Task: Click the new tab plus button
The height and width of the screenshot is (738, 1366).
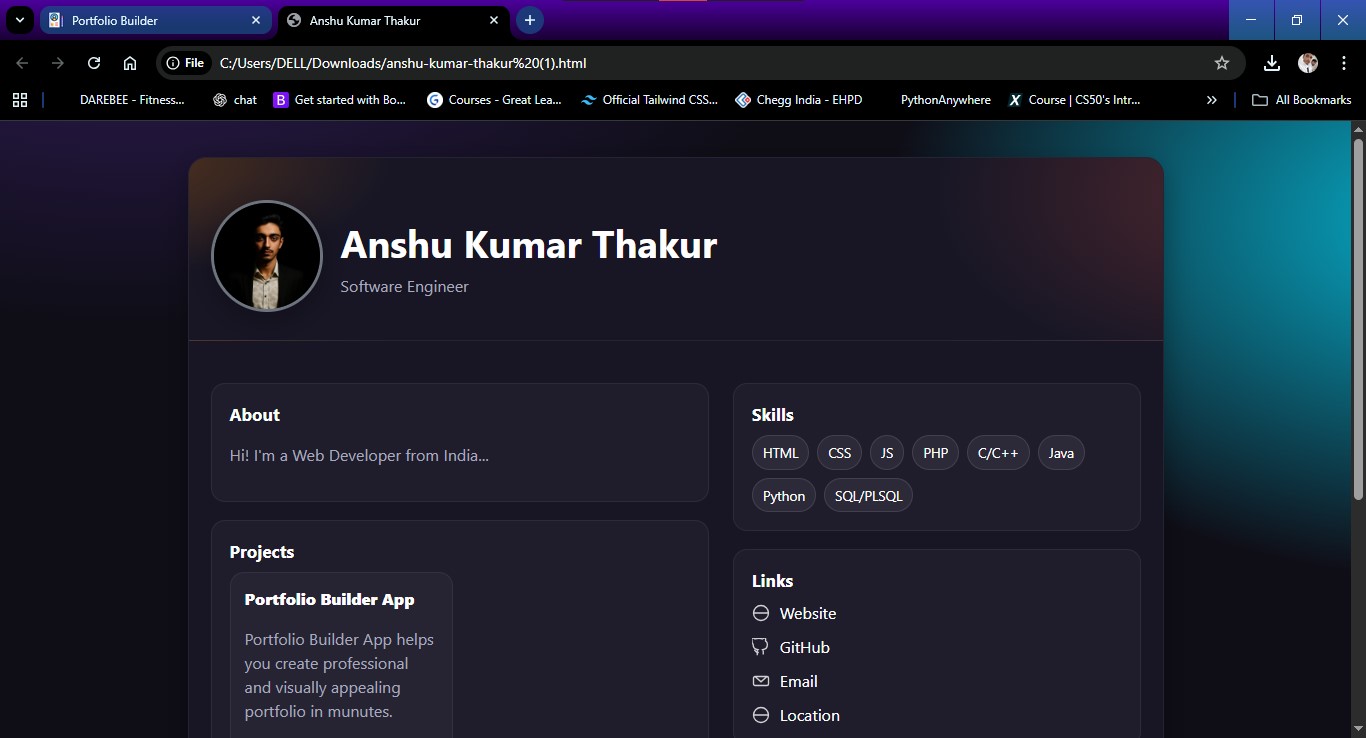Action: (530, 20)
